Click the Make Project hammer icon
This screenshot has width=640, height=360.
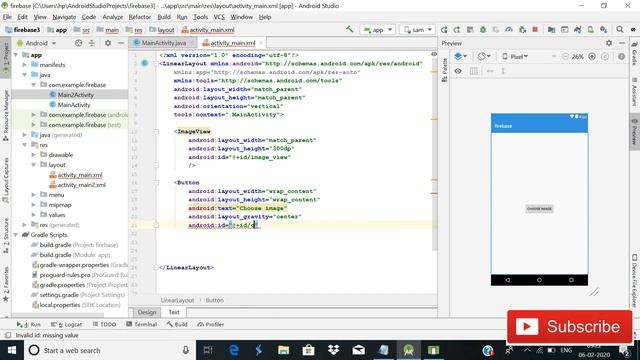click(349, 29)
